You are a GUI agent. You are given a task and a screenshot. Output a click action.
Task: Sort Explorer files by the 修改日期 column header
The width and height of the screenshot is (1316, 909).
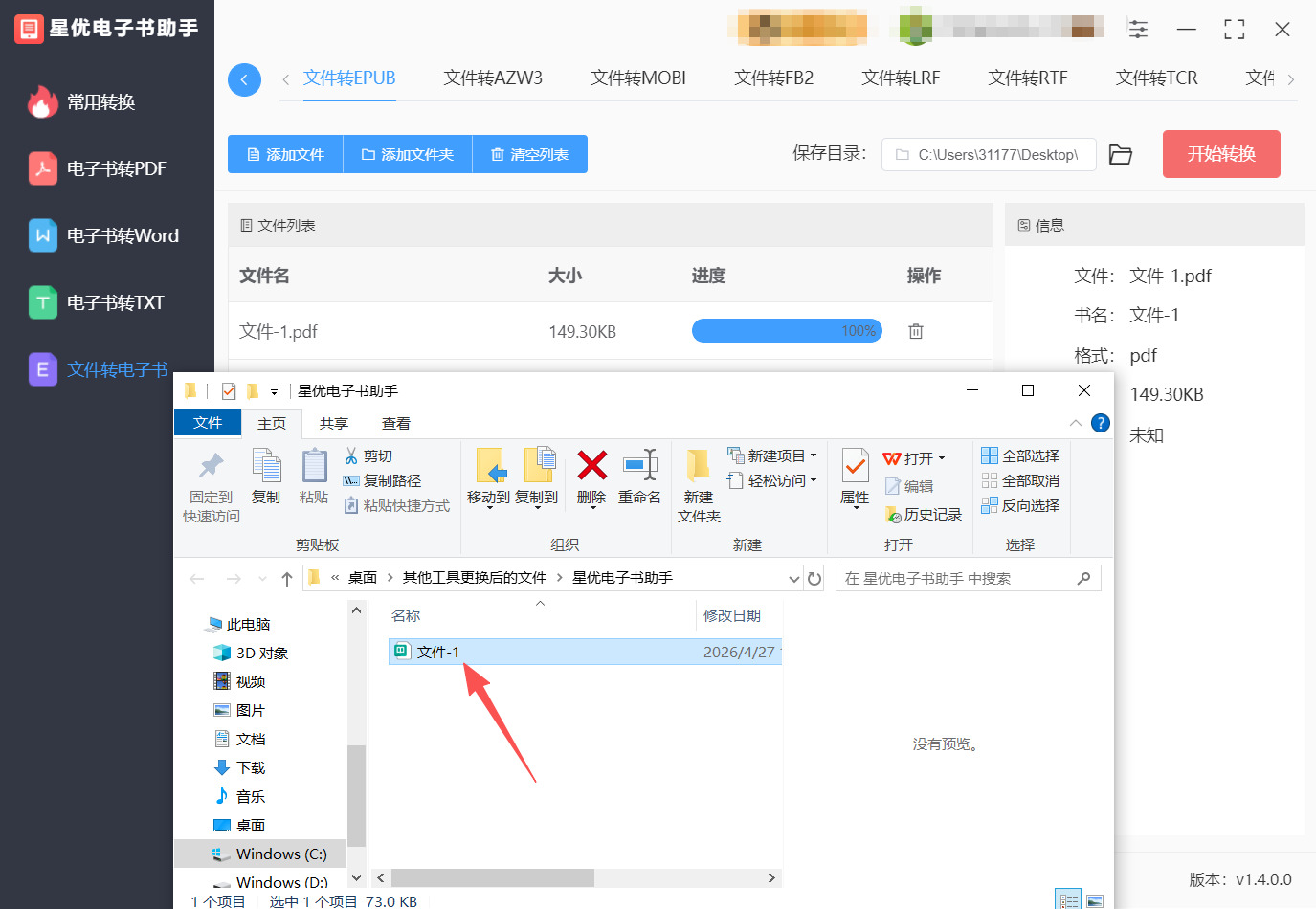732,615
